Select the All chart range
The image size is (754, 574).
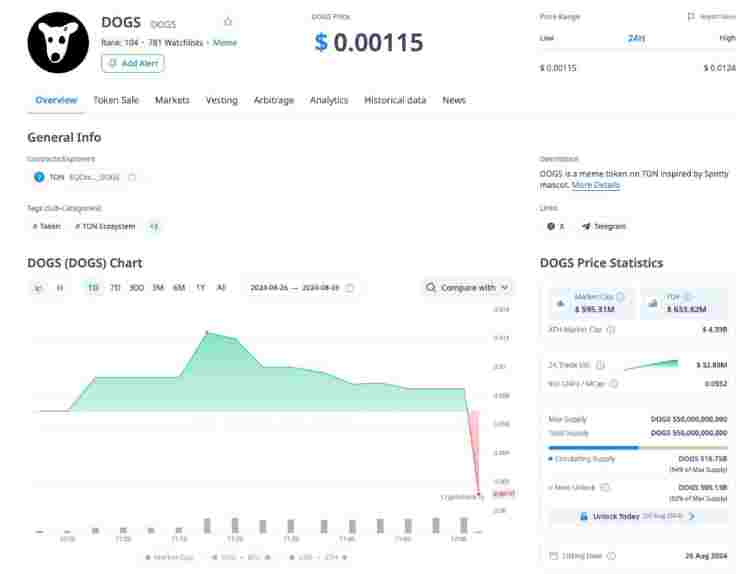tap(221, 288)
